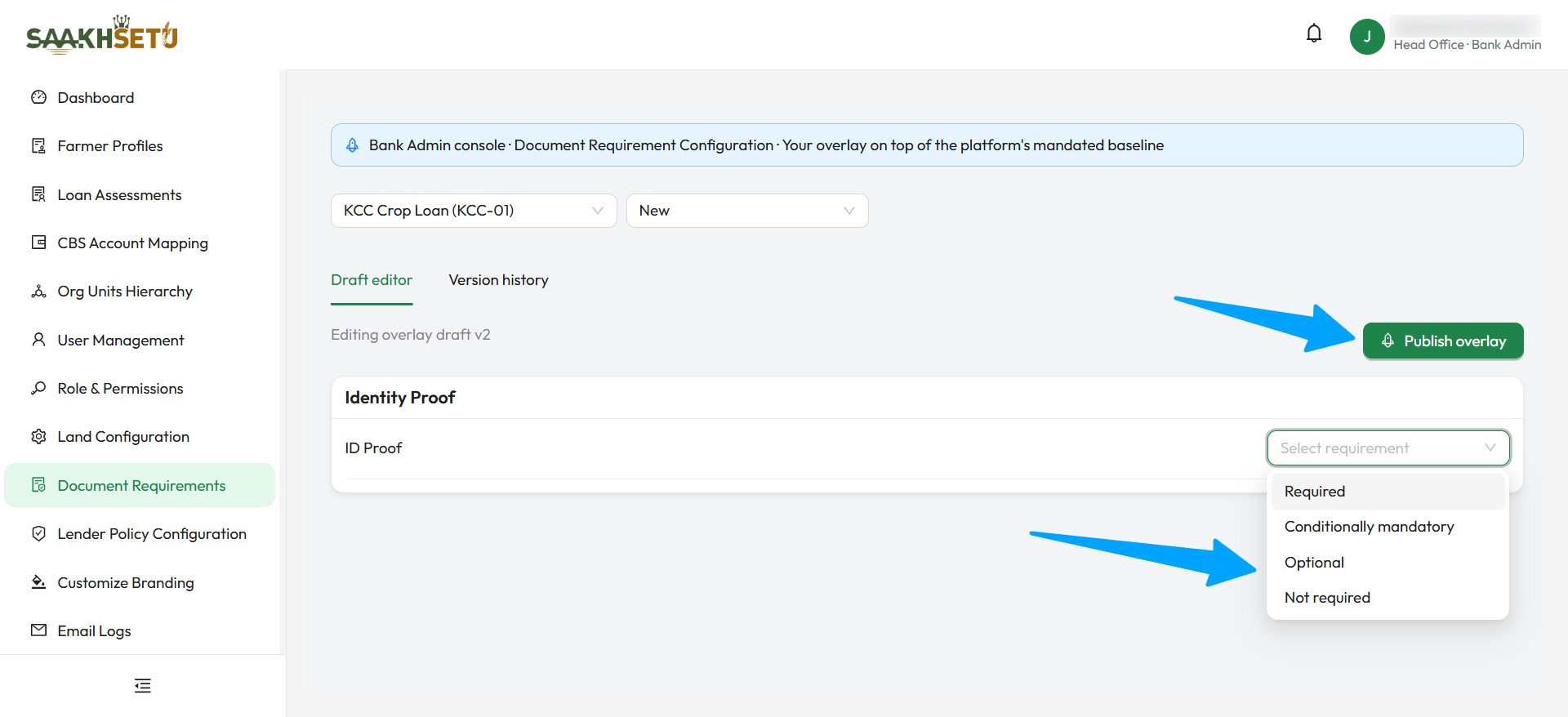The height and width of the screenshot is (717, 1568).
Task: Click the Org Units Hierarchy icon
Action: pos(38,292)
